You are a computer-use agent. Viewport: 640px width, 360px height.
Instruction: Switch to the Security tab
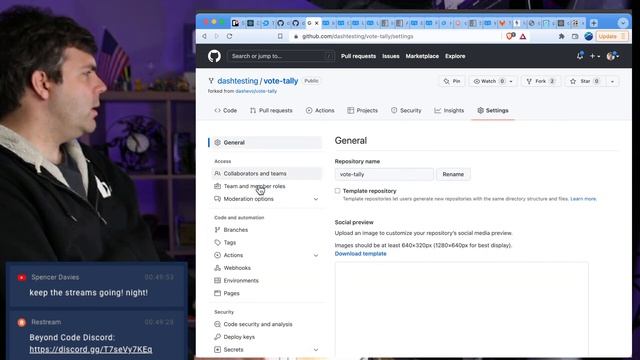click(x=406, y=110)
